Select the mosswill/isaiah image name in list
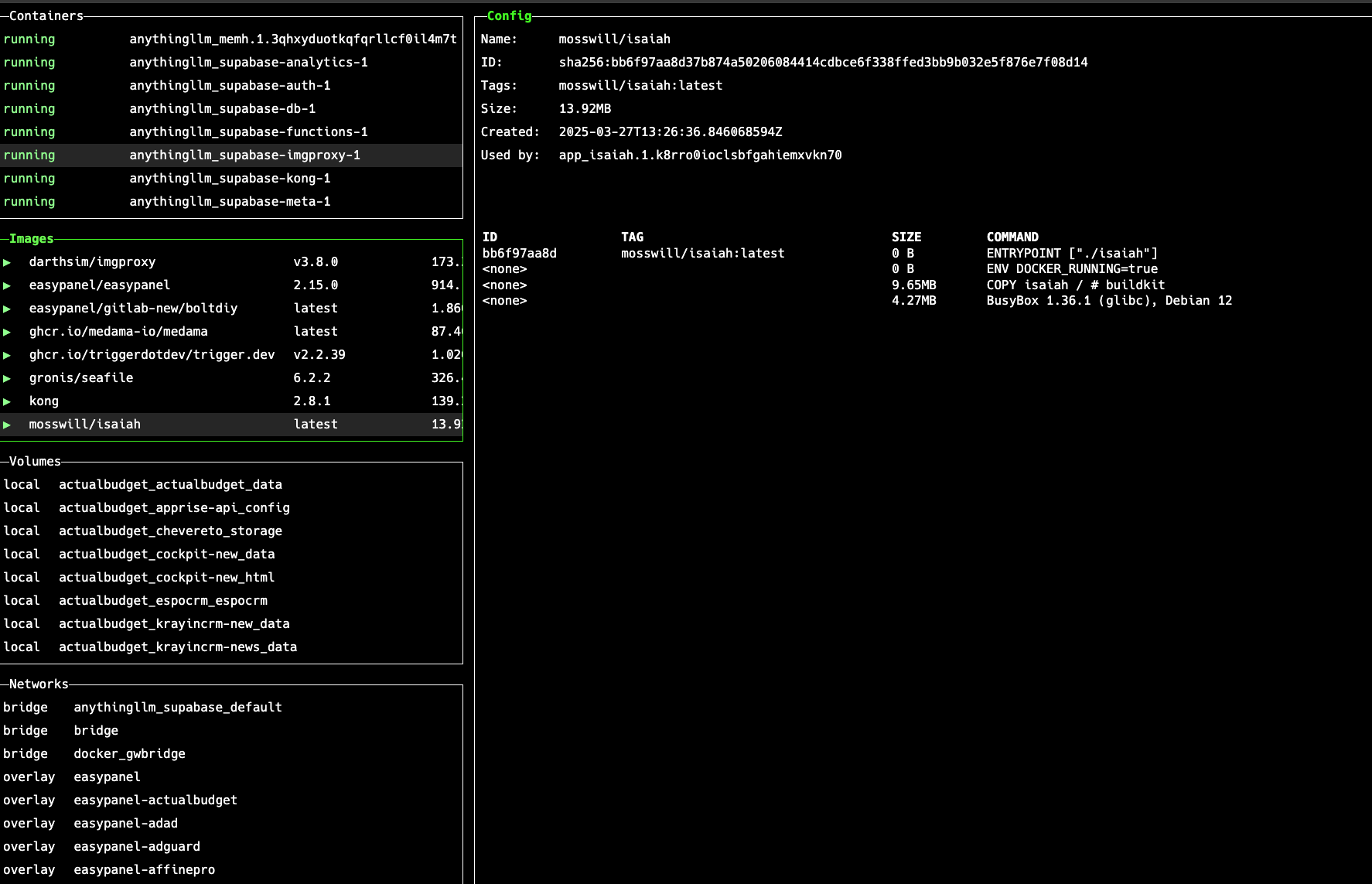This screenshot has height=884, width=1372. tap(84, 425)
